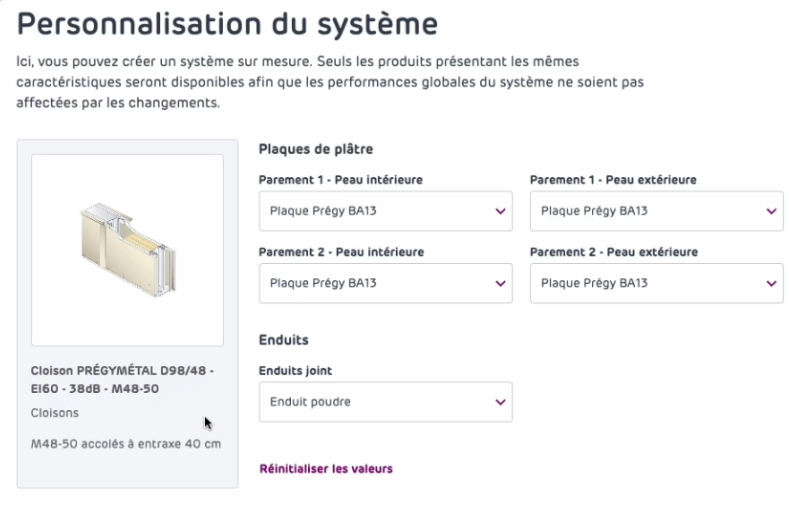The height and width of the screenshot is (513, 789).
Task: Click chevron arrow of Parement 1 Peau extérieure
Action: [x=771, y=211]
